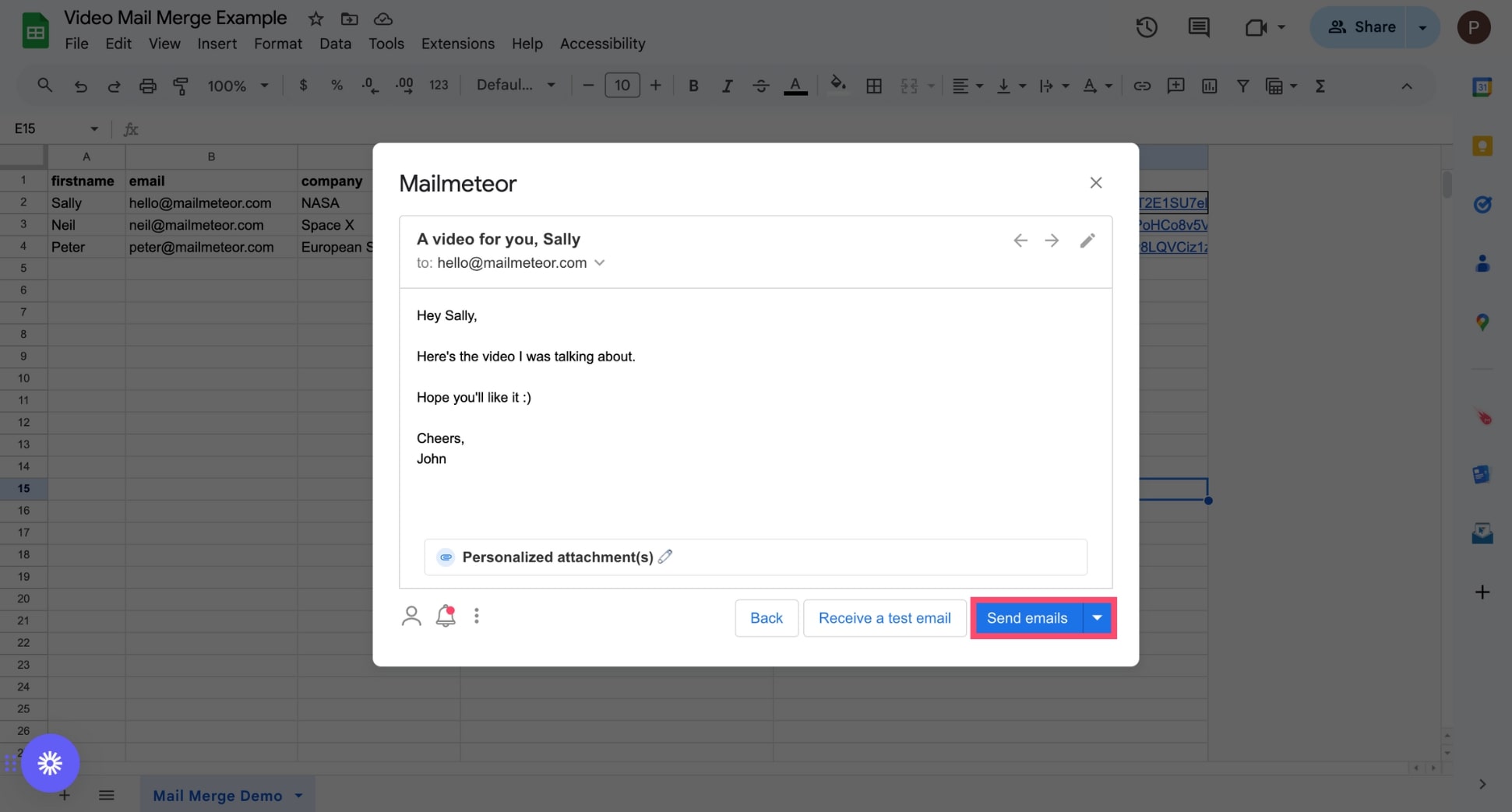Click the font size input field

[x=622, y=85]
